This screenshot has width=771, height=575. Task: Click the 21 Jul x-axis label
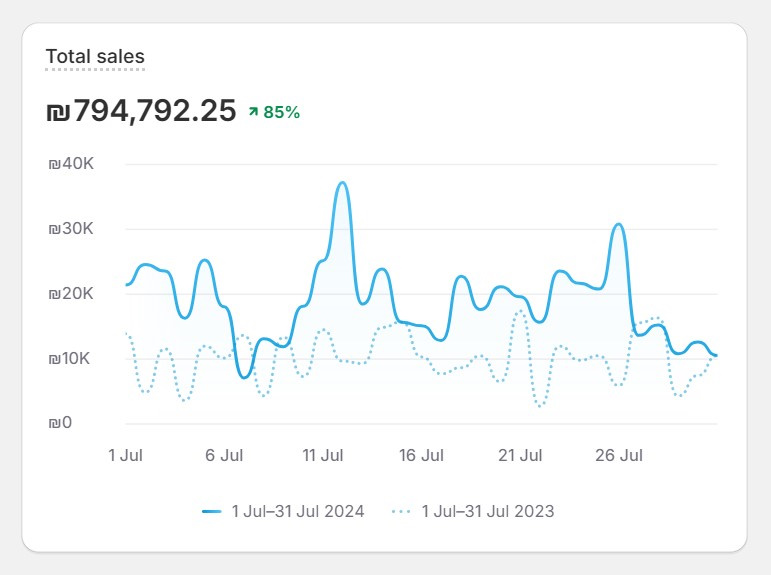520,456
